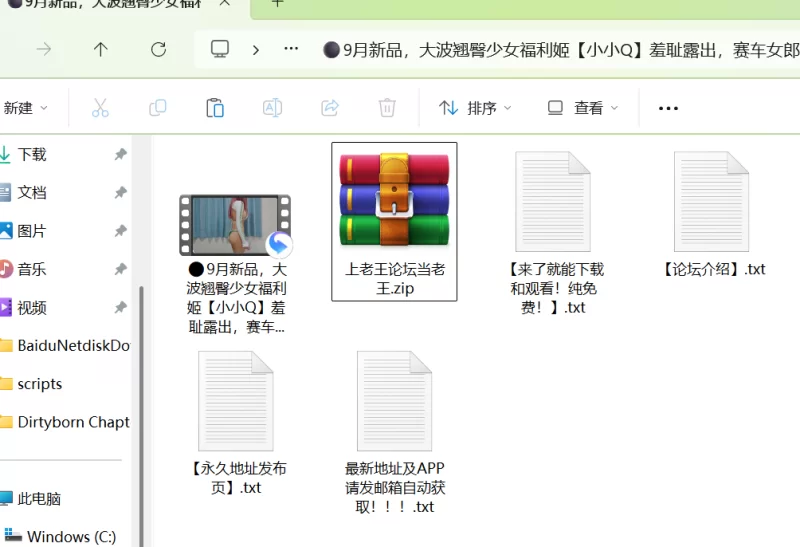Click the Rename icon in toolbar

(x=272, y=108)
